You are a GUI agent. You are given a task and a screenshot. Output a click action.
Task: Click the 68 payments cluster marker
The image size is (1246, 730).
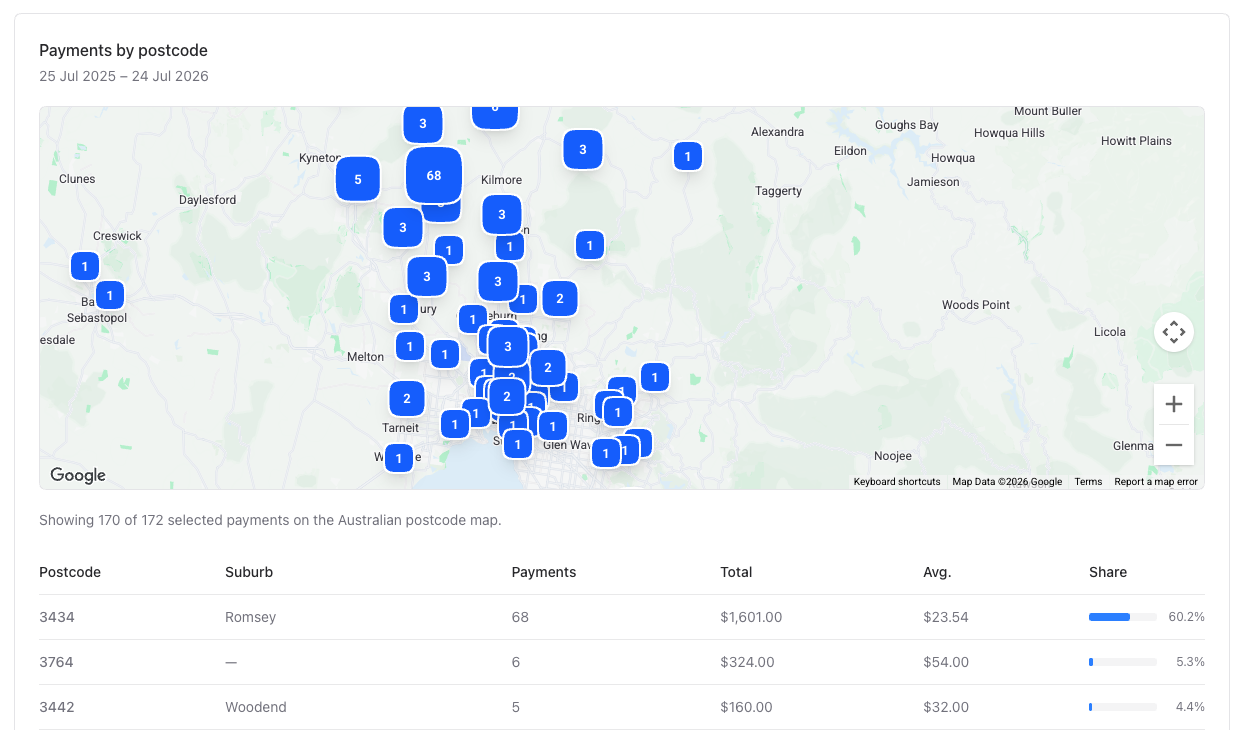click(x=434, y=175)
